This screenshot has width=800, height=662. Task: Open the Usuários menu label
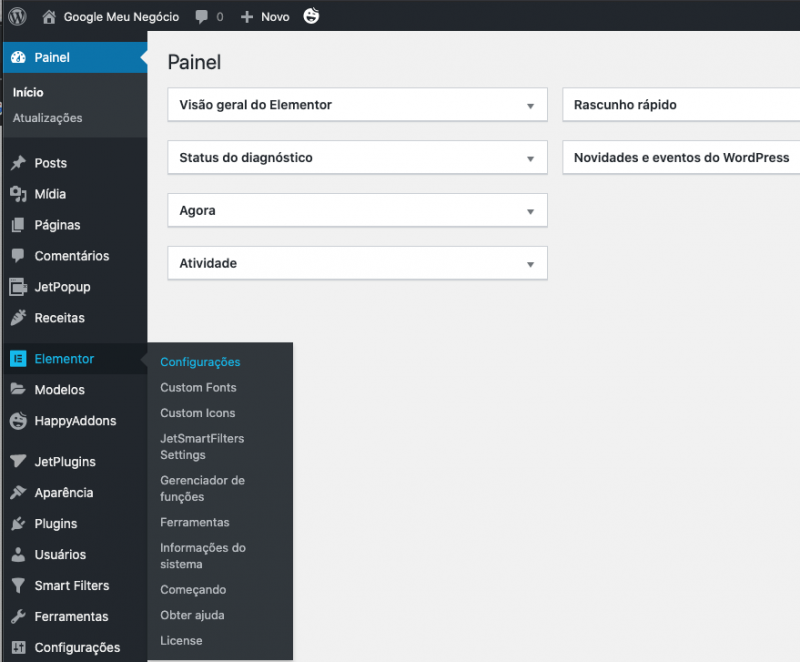click(60, 554)
